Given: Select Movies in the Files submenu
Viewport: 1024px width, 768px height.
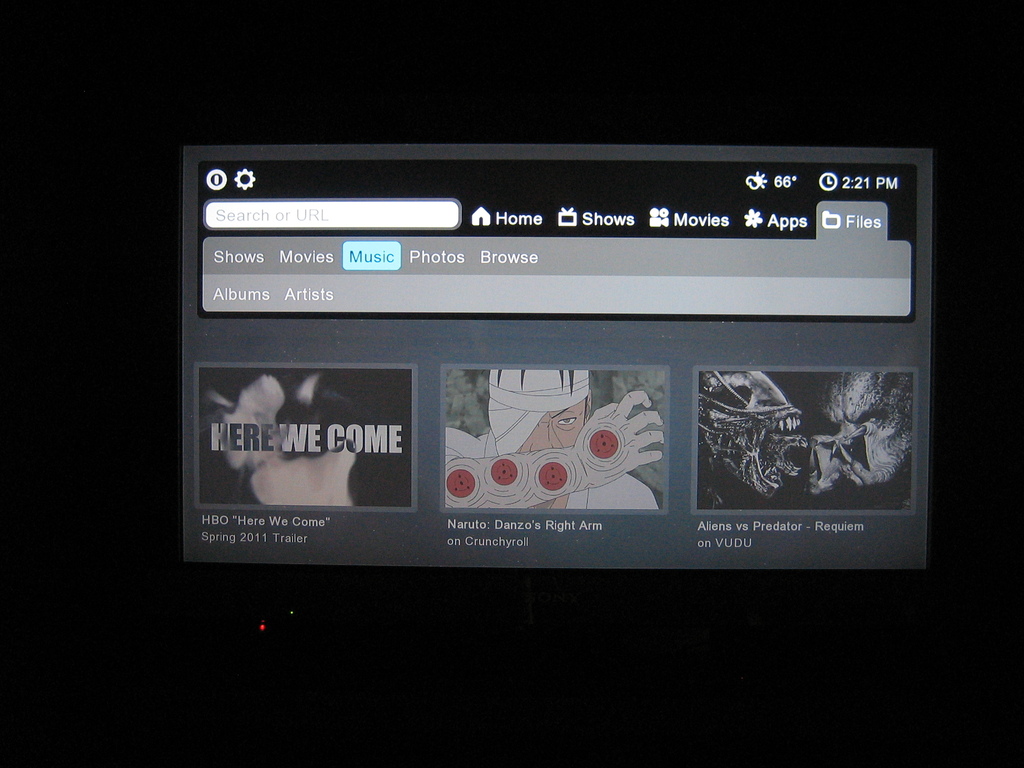Looking at the screenshot, I should pyautogui.click(x=306, y=257).
